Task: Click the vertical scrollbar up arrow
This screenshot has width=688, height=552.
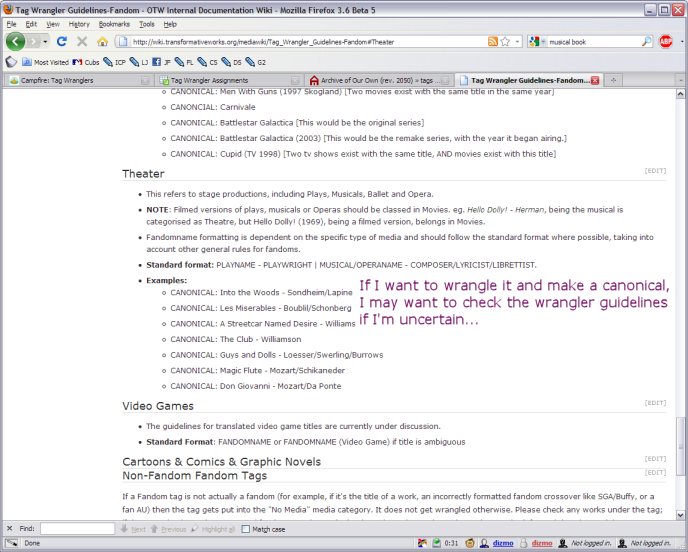Action: click(x=681, y=94)
